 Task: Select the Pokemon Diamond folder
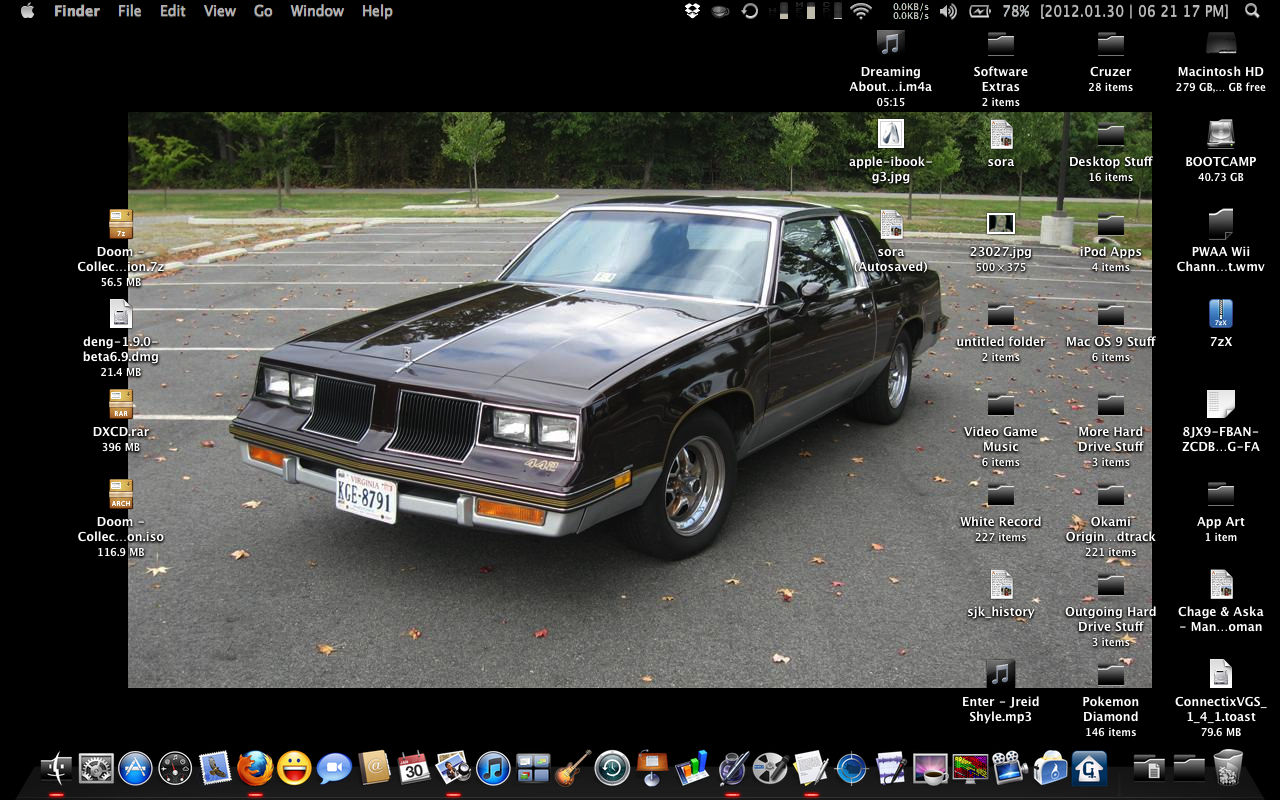click(1110, 674)
